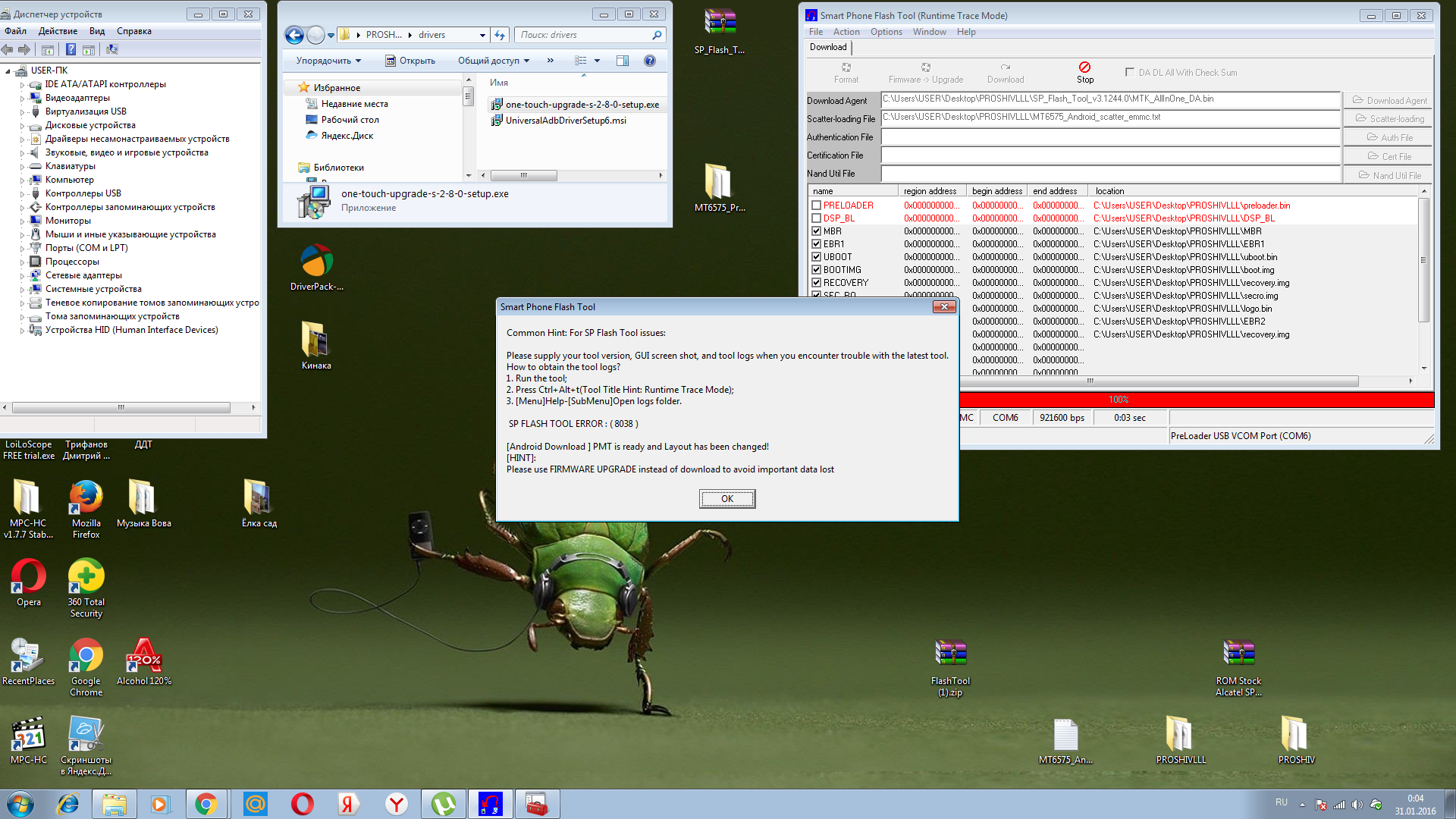
Task: Expand Порты (COM и LPT) tree node
Action: pyautogui.click(x=22, y=248)
